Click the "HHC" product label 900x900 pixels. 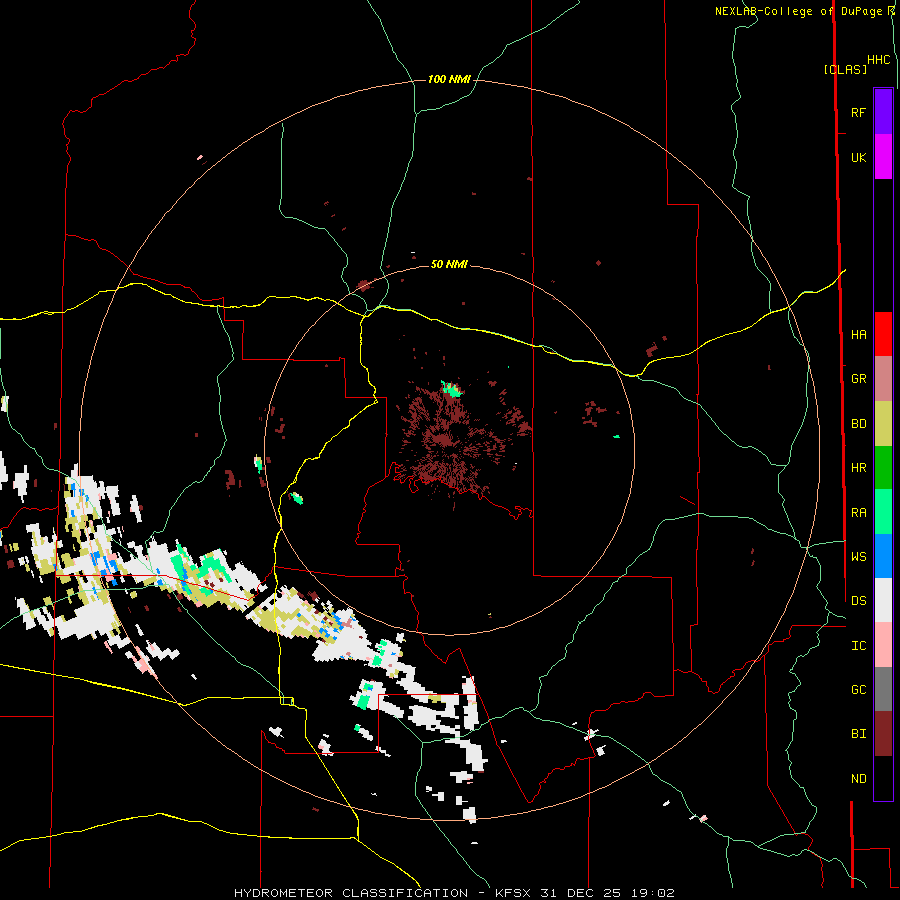[879, 60]
